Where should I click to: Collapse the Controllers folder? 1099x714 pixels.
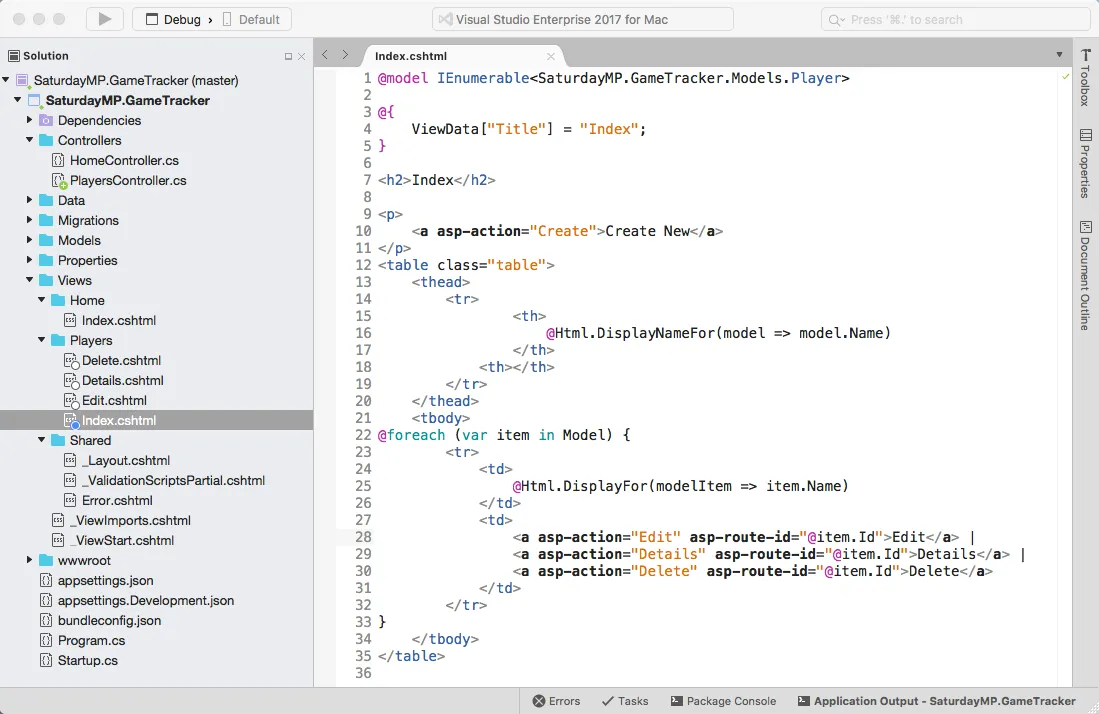(29, 140)
